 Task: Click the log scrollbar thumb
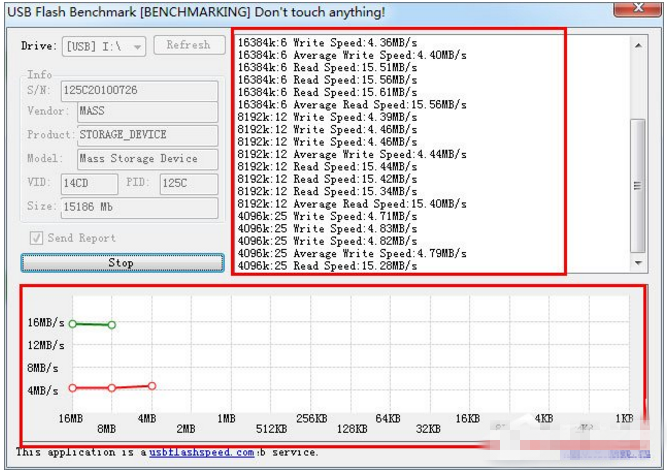coord(638,186)
